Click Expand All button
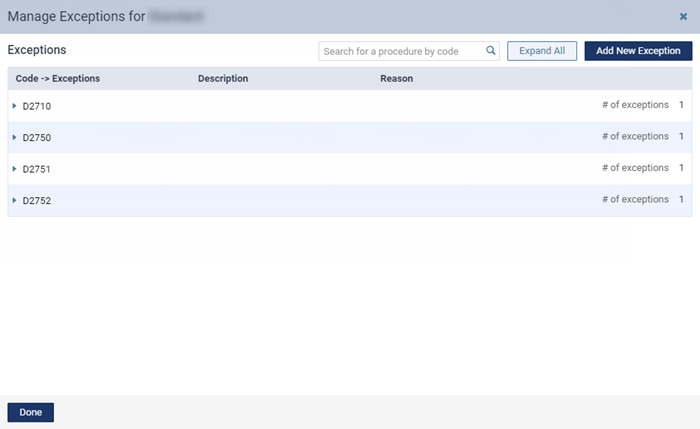 pos(542,51)
